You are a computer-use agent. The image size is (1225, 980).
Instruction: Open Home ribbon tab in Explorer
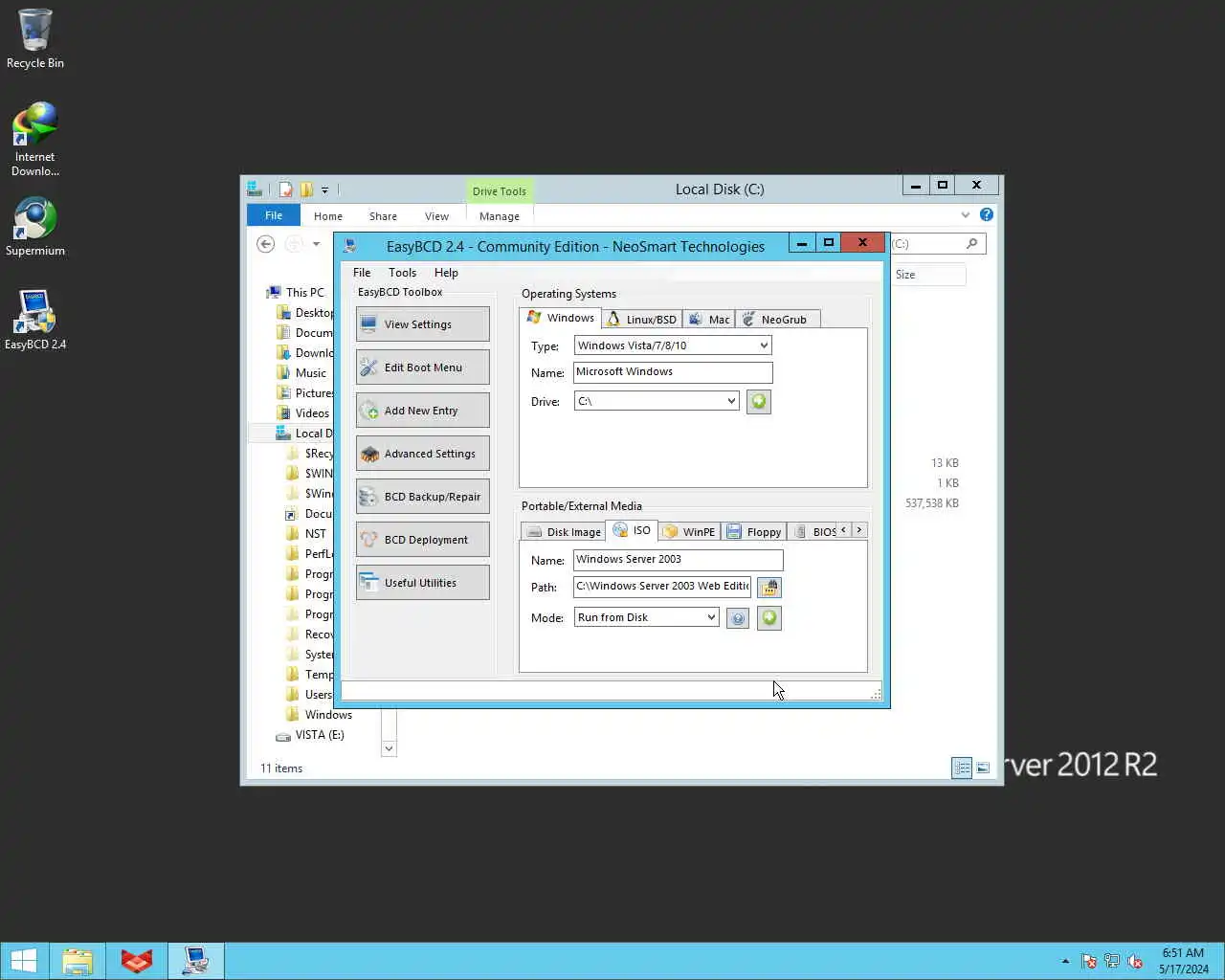coord(328,216)
